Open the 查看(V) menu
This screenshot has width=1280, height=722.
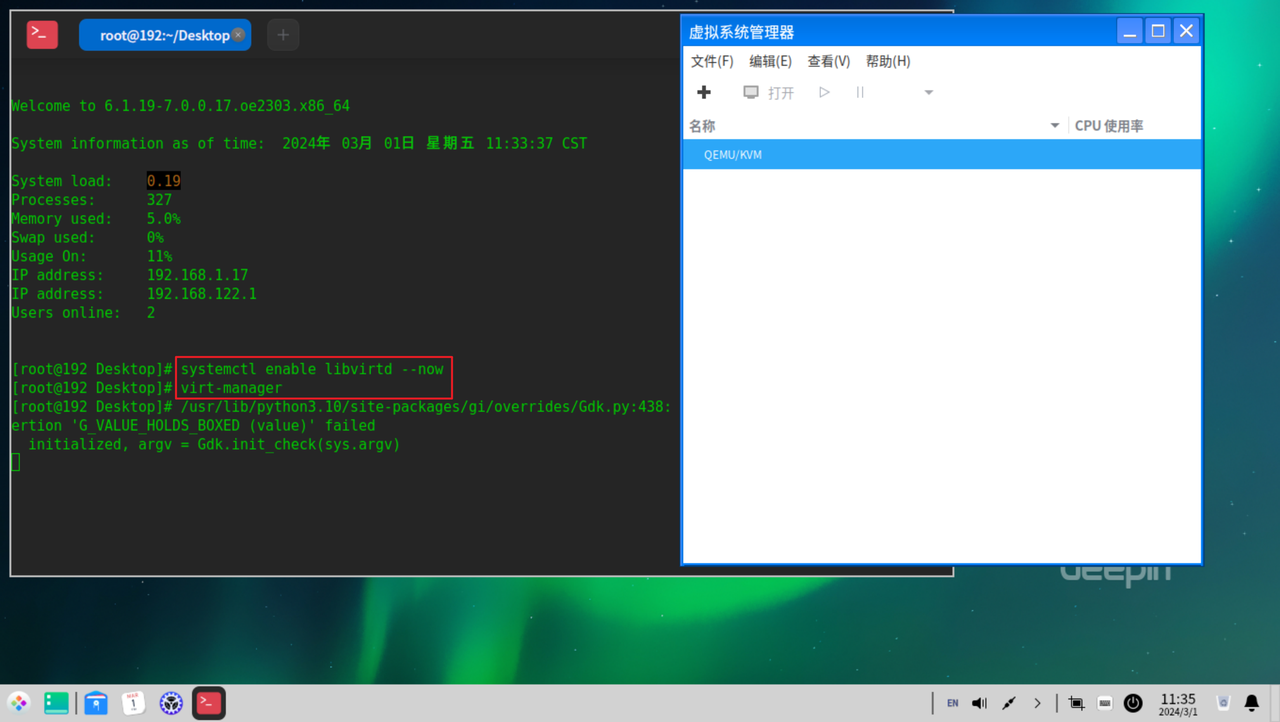(x=828, y=61)
